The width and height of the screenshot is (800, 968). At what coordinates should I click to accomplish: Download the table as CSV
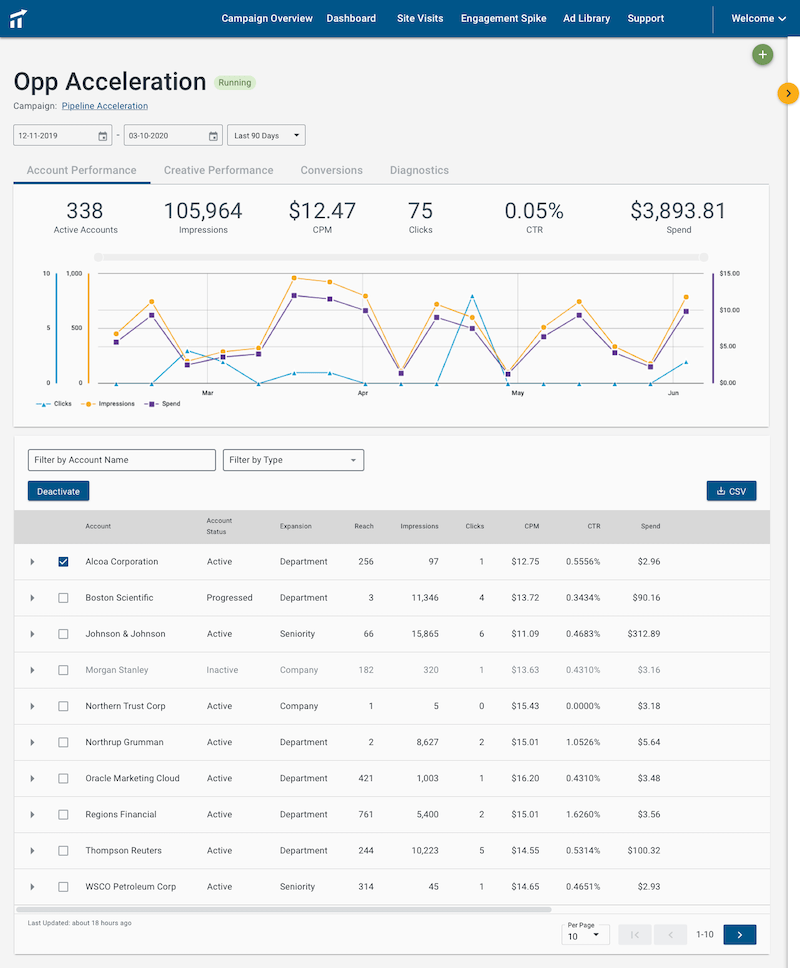tap(731, 491)
